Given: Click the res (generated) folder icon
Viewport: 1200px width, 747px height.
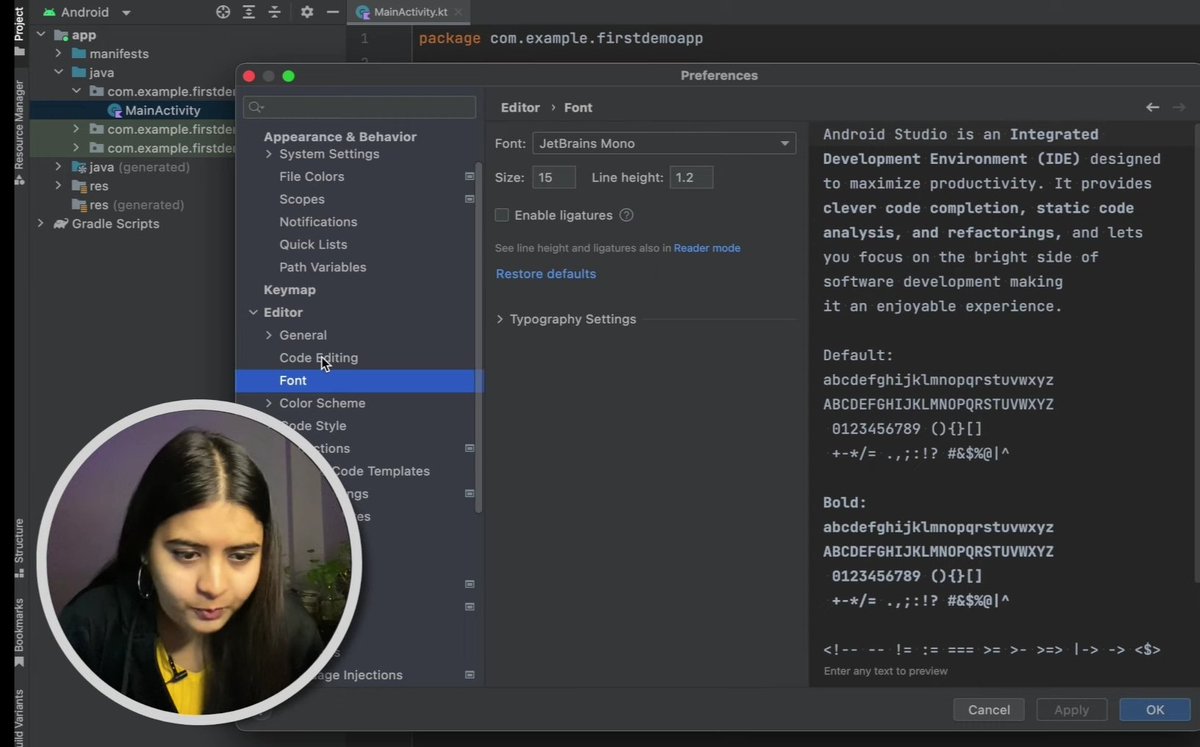Looking at the screenshot, I should 79,205.
